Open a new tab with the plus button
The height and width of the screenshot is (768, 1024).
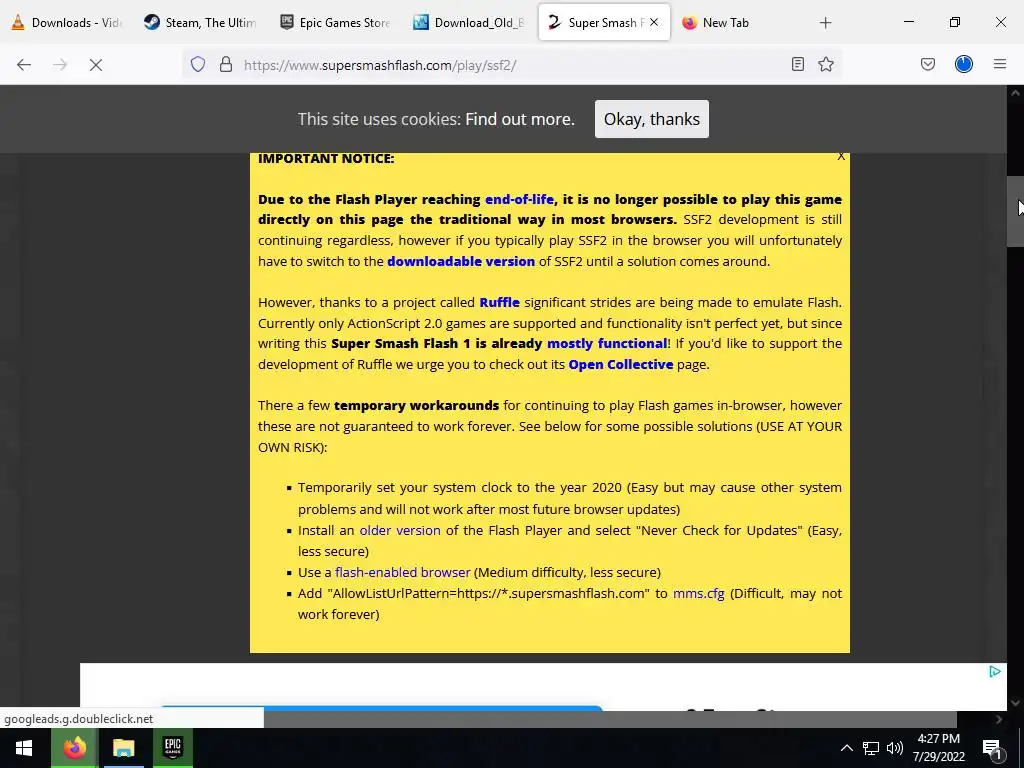click(825, 23)
